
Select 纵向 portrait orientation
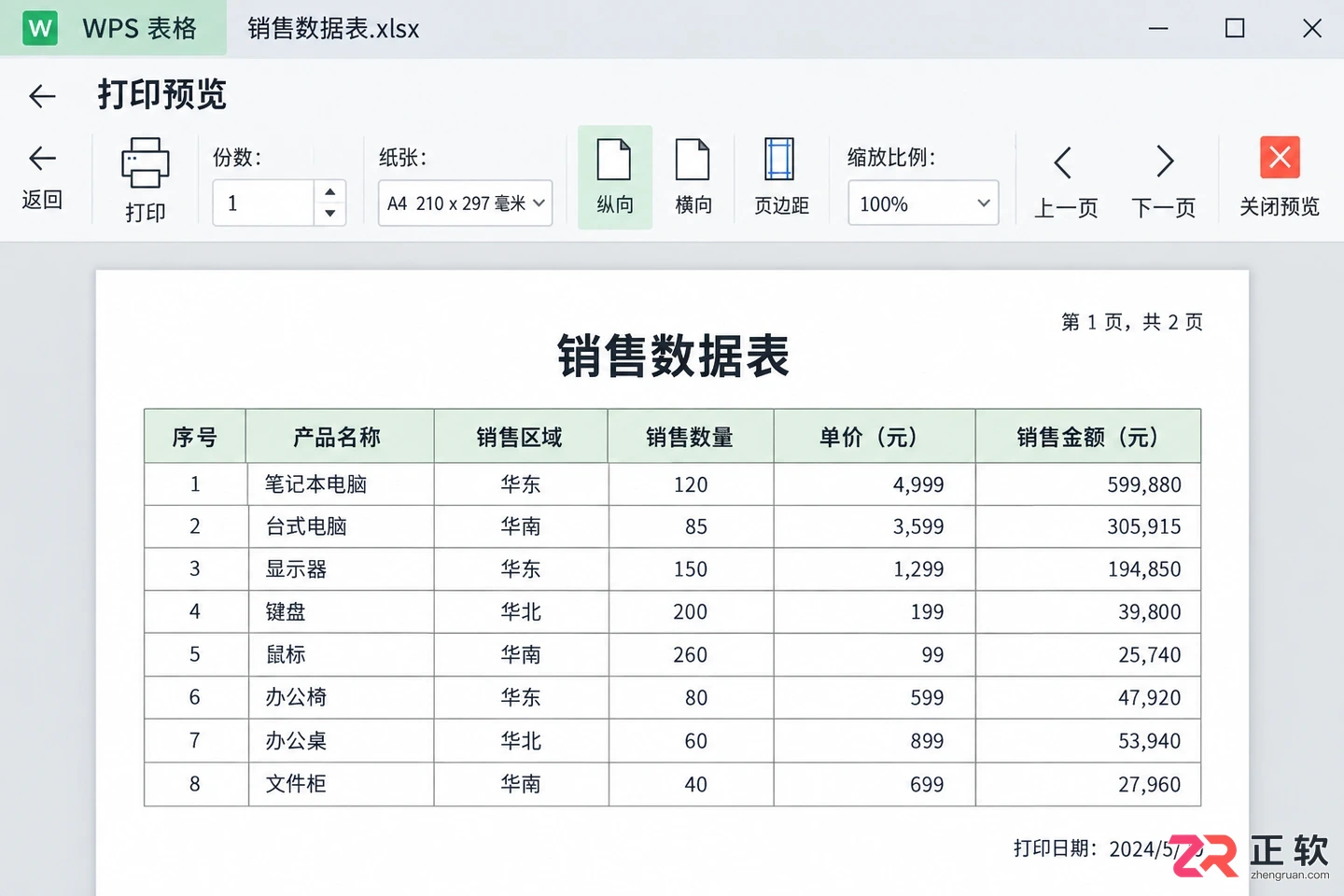coord(614,177)
